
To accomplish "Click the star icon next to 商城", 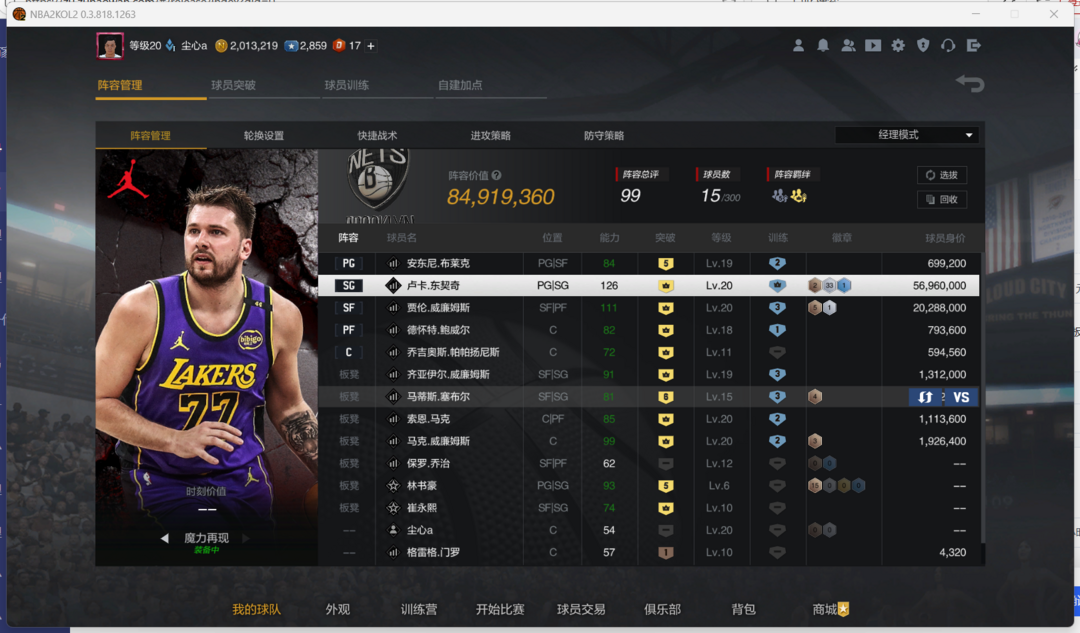I will coord(844,609).
